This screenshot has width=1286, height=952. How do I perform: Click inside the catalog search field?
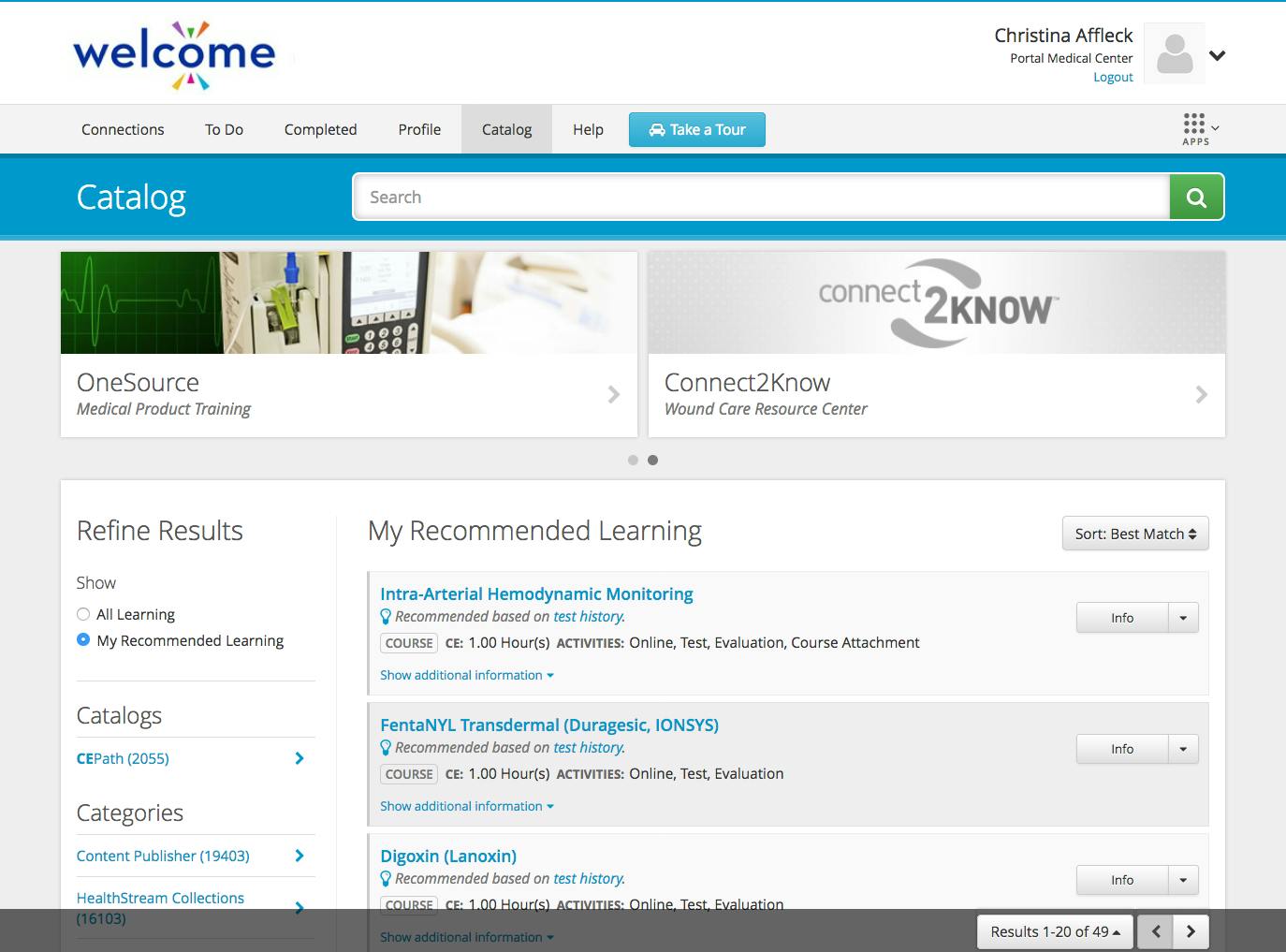coord(760,197)
